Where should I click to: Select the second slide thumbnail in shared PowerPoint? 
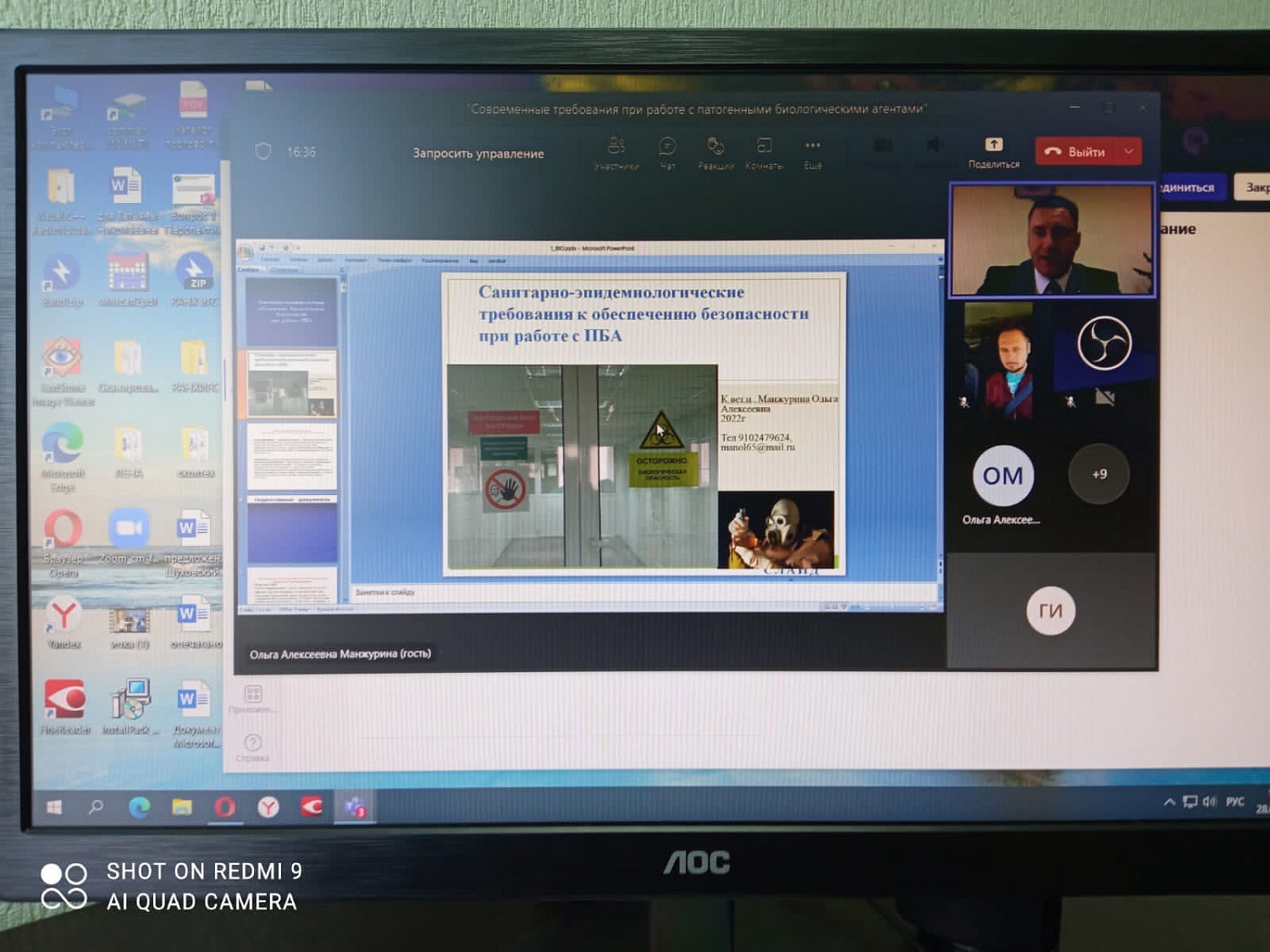tap(291, 384)
